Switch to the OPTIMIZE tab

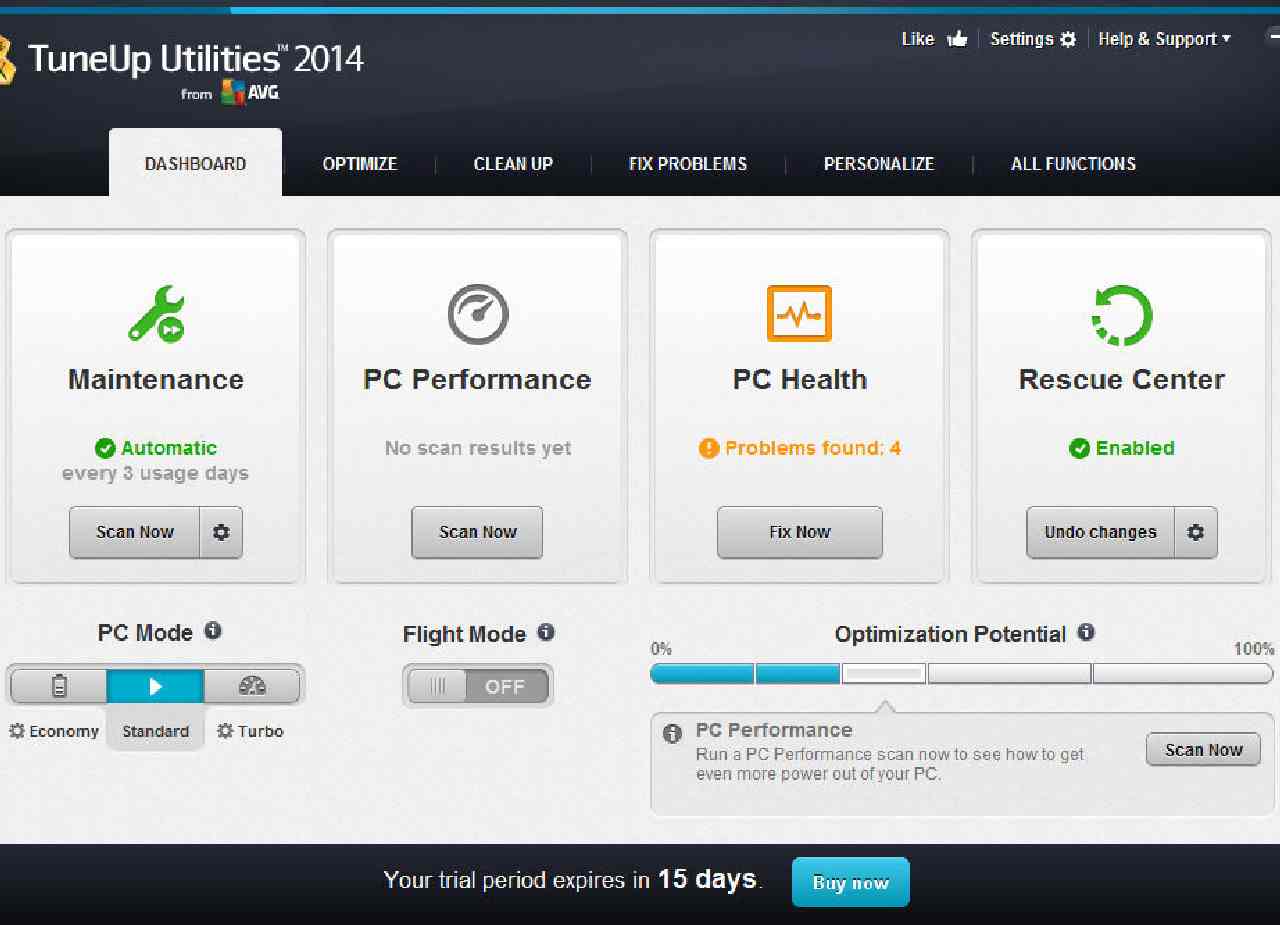click(360, 164)
